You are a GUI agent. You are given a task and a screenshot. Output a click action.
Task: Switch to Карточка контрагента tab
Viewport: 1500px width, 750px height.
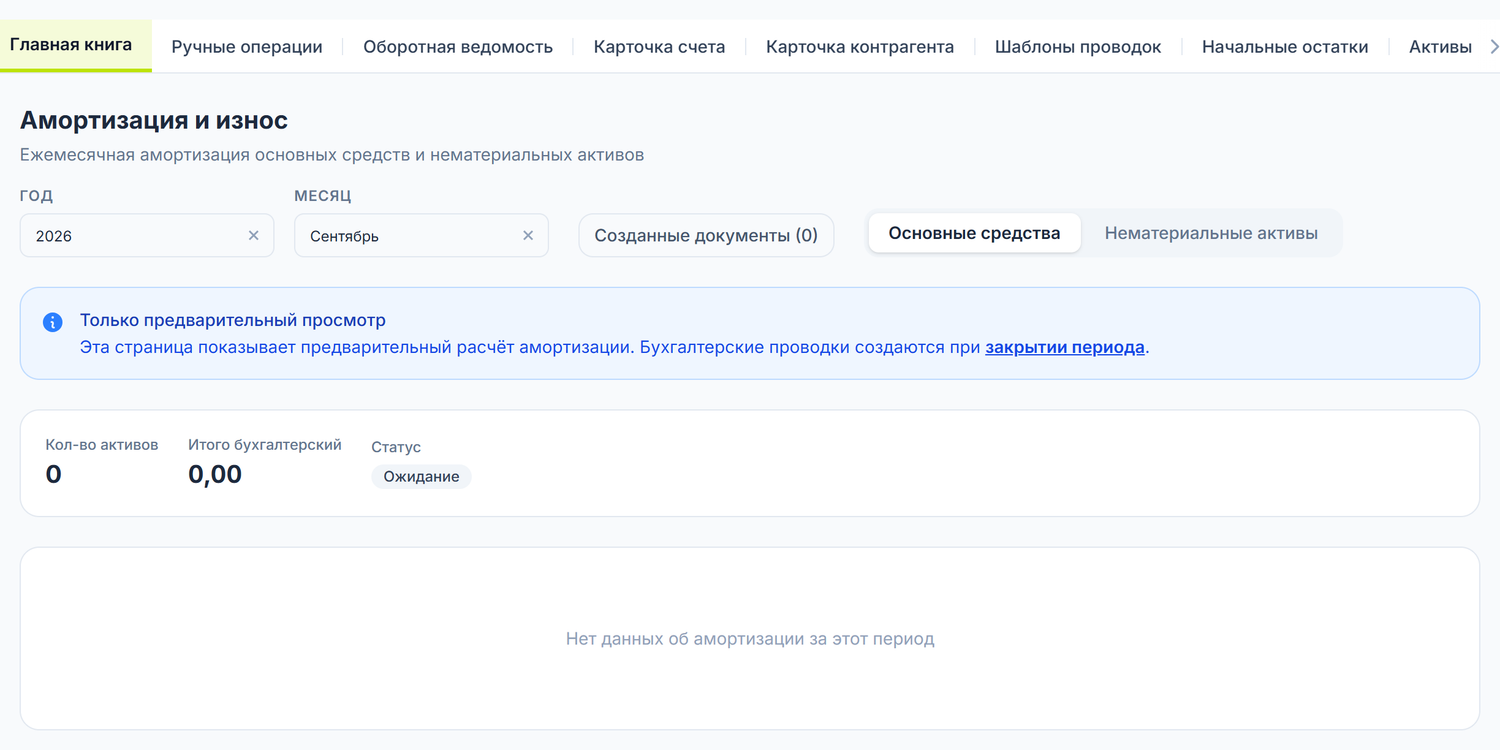click(x=860, y=46)
